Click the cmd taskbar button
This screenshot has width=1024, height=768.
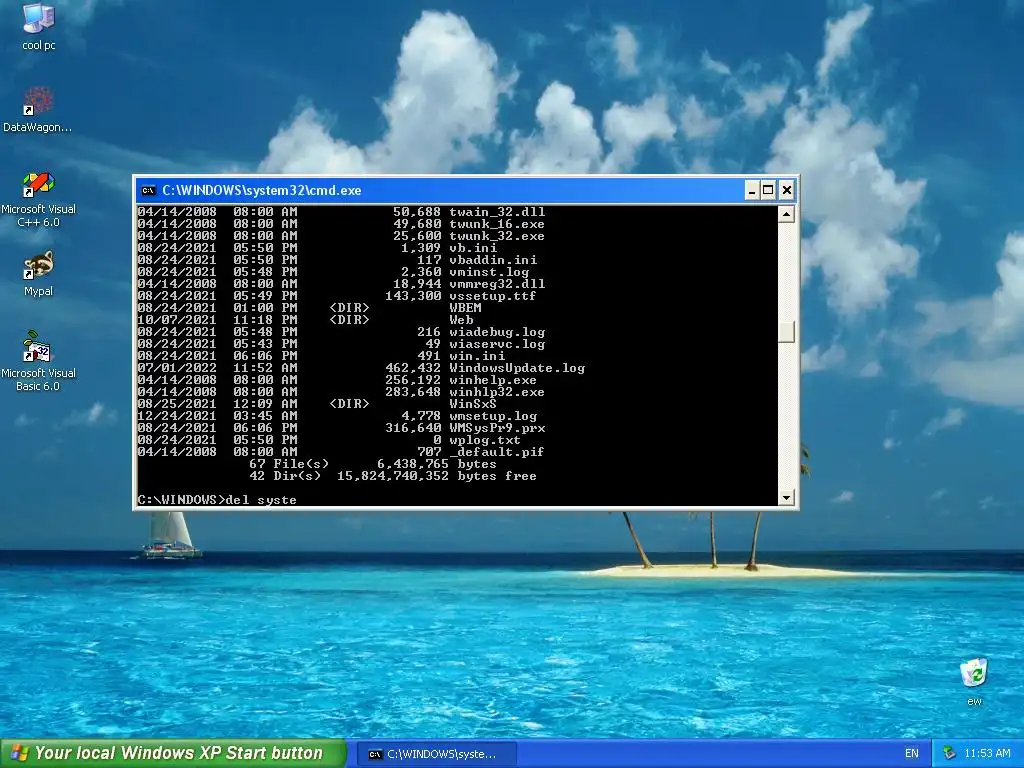(436, 754)
